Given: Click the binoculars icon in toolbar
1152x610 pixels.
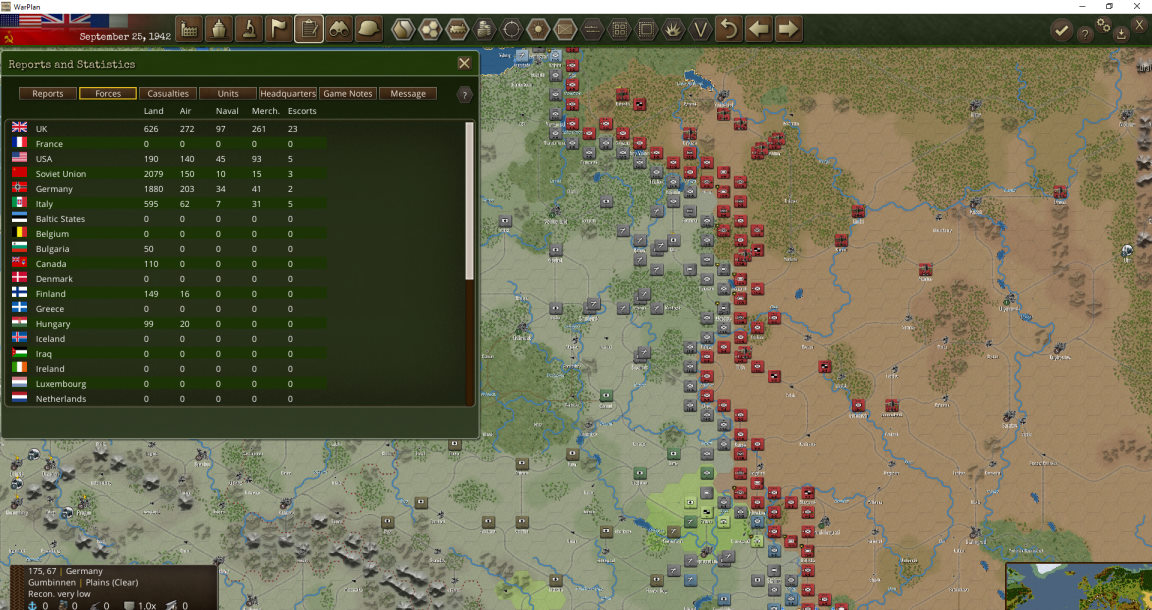Looking at the screenshot, I should [x=339, y=29].
